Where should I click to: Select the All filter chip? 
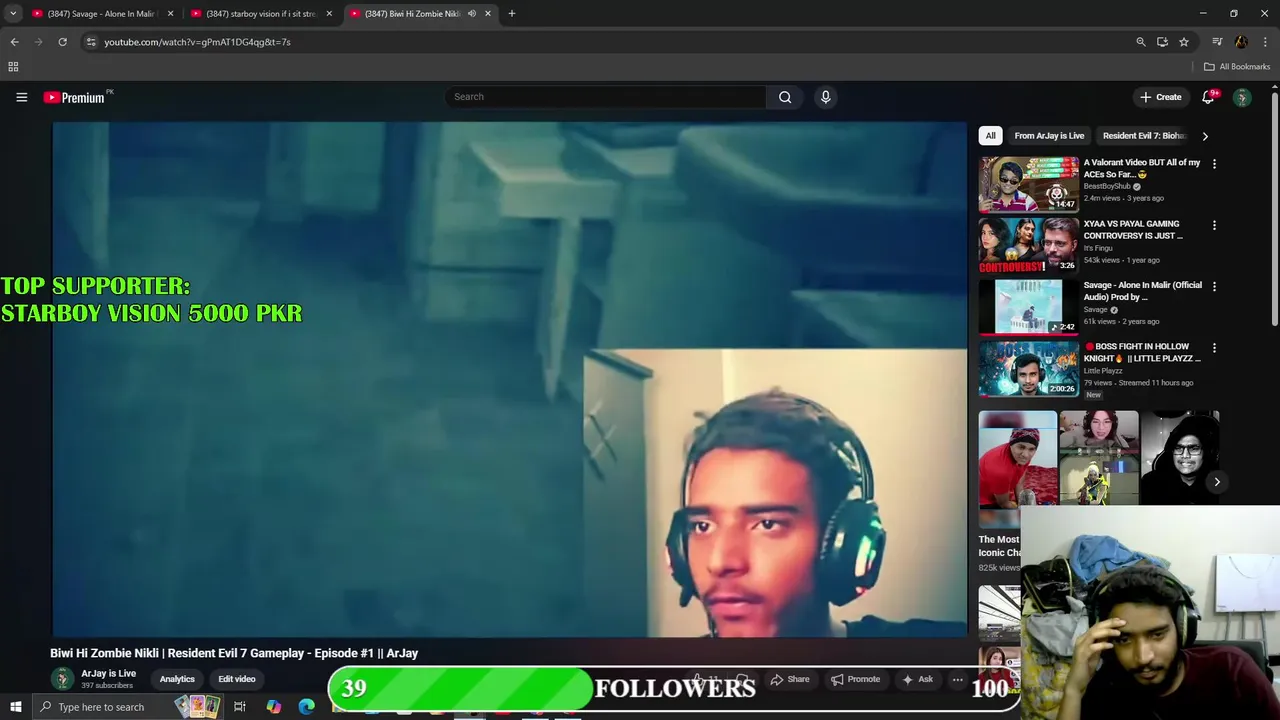[990, 136]
